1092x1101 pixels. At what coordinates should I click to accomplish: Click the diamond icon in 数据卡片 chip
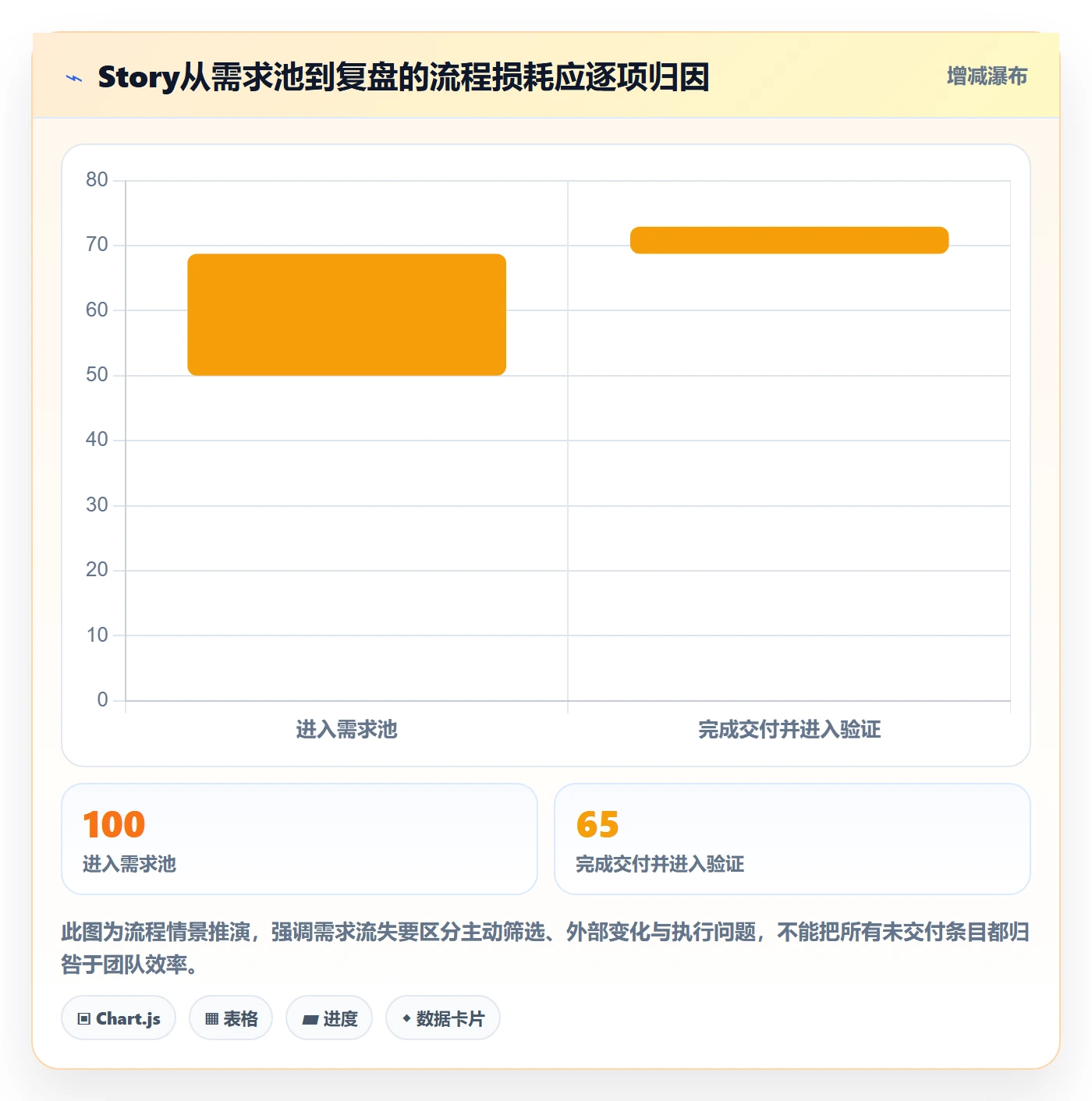[x=406, y=1018]
